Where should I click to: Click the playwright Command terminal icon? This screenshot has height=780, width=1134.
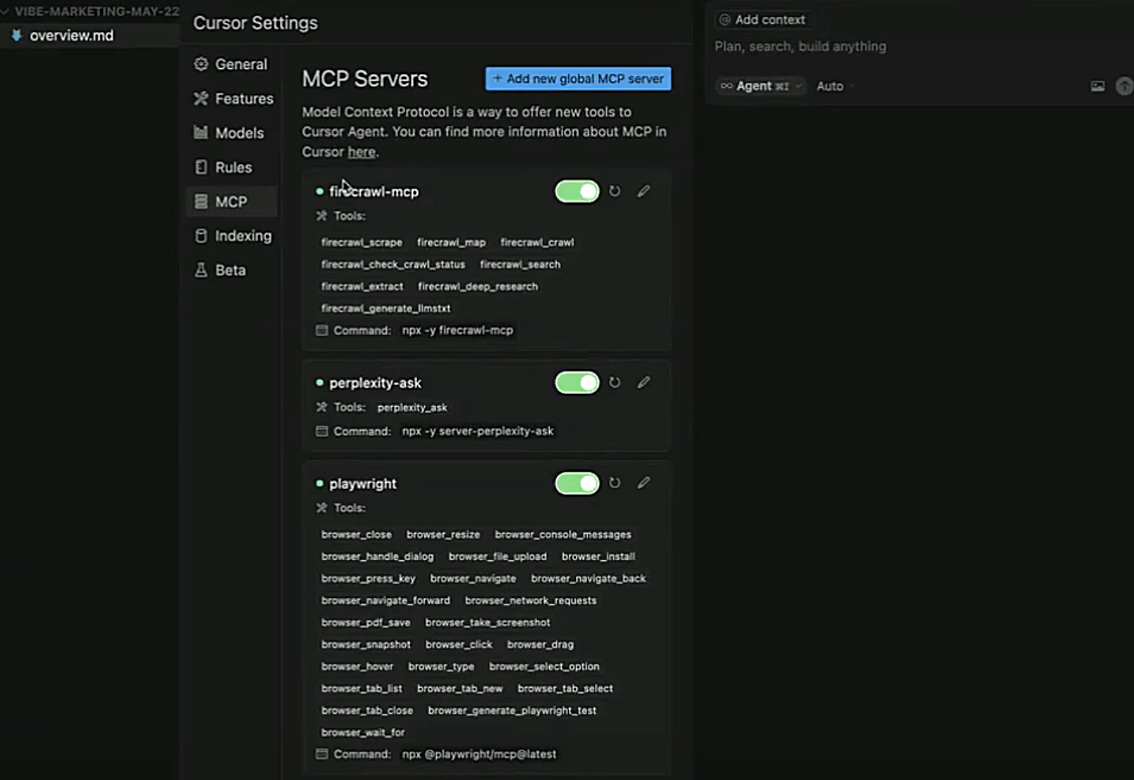pos(322,754)
